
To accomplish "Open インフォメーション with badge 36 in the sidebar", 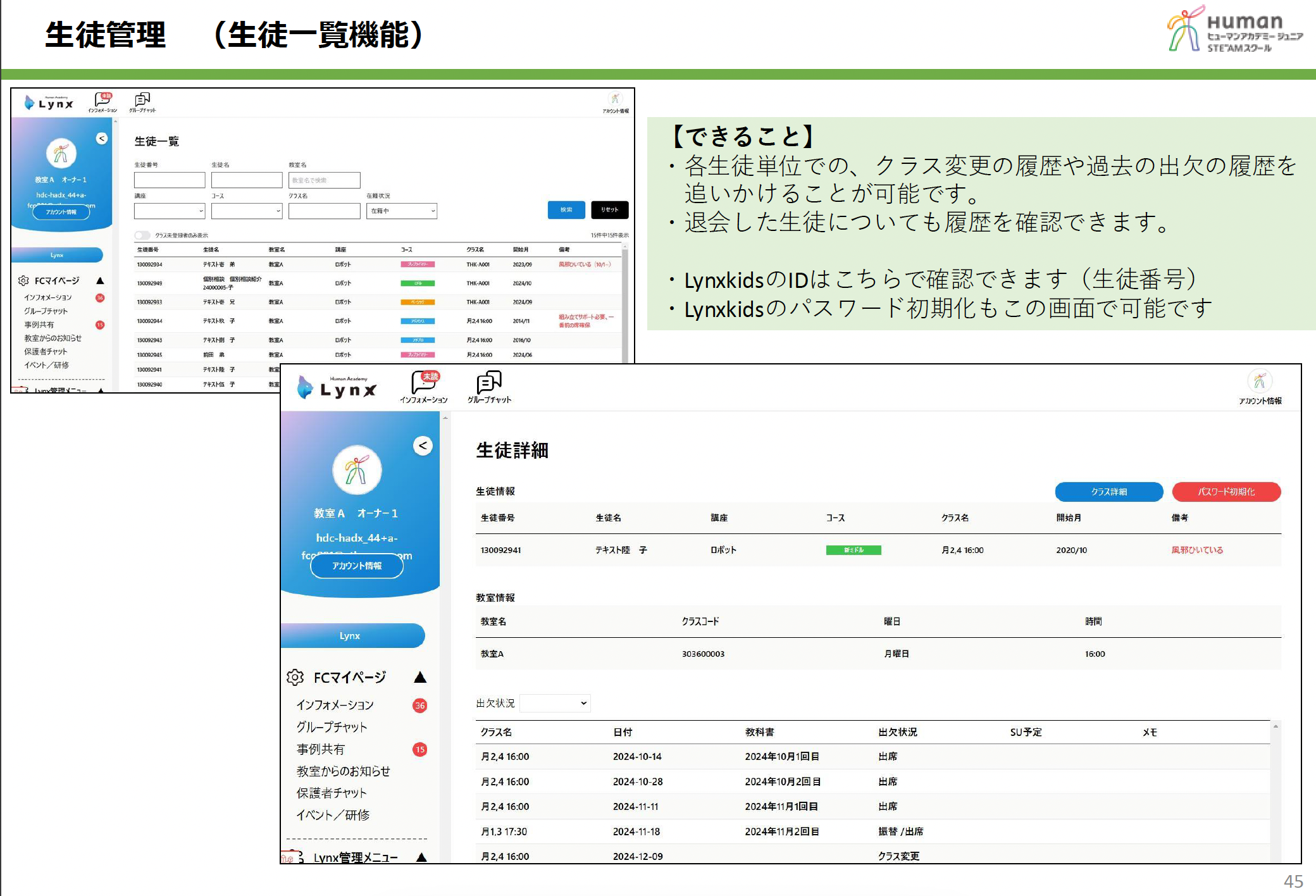I will coord(335,704).
